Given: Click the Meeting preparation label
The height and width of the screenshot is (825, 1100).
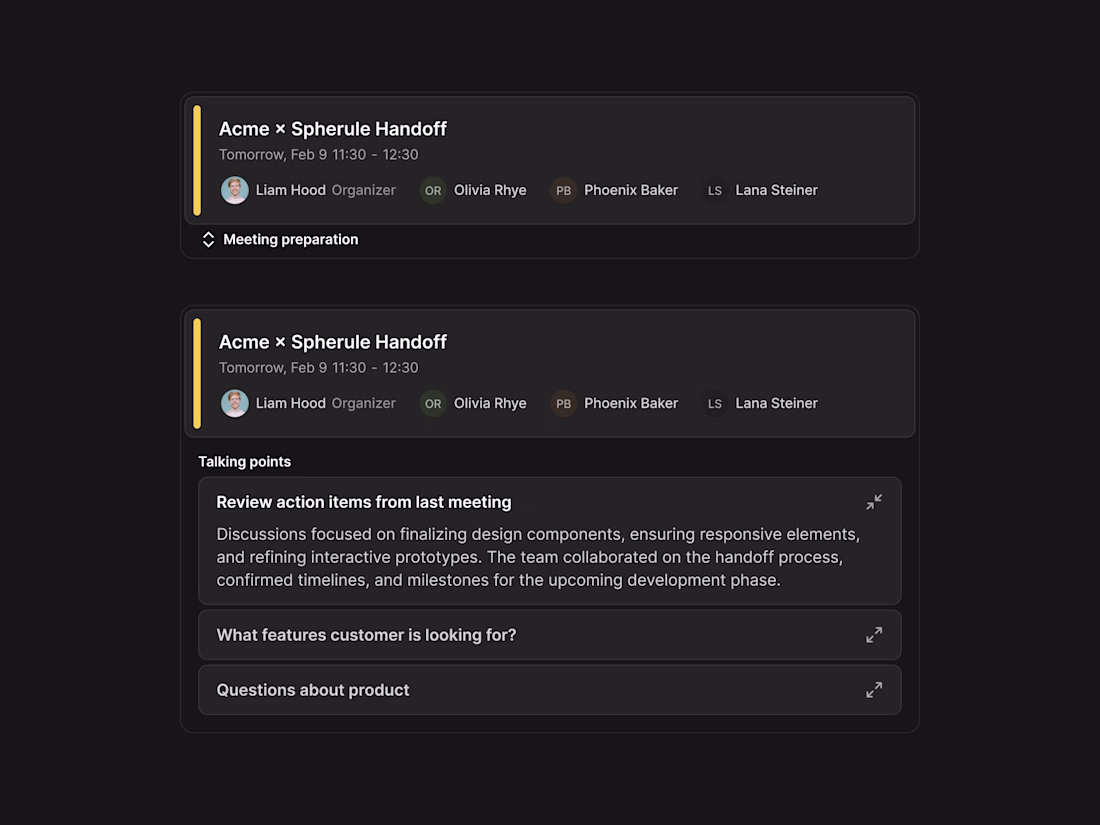Looking at the screenshot, I should (x=290, y=240).
